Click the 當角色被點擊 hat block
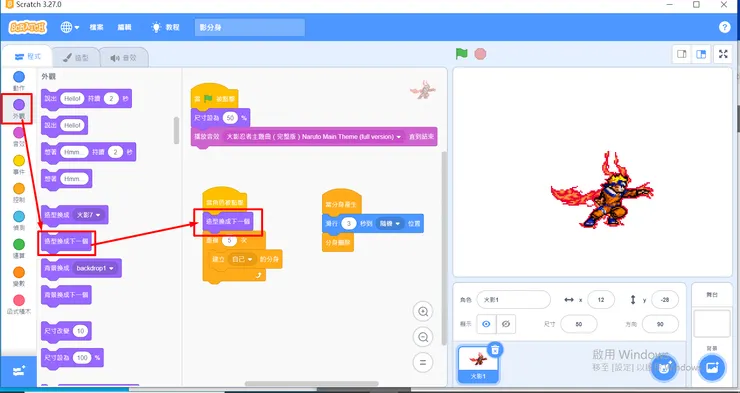The height and width of the screenshot is (393, 740). (x=225, y=199)
